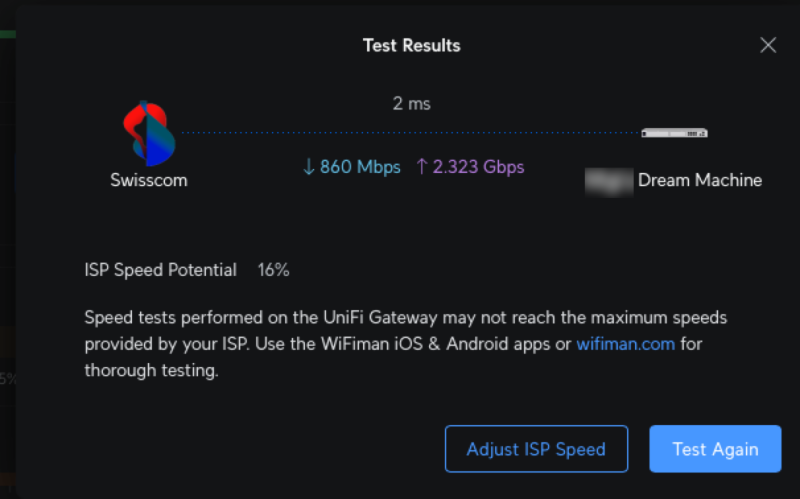Viewport: 800px width, 499px height.
Task: Select the 860 Mbps download value
Action: [x=360, y=167]
